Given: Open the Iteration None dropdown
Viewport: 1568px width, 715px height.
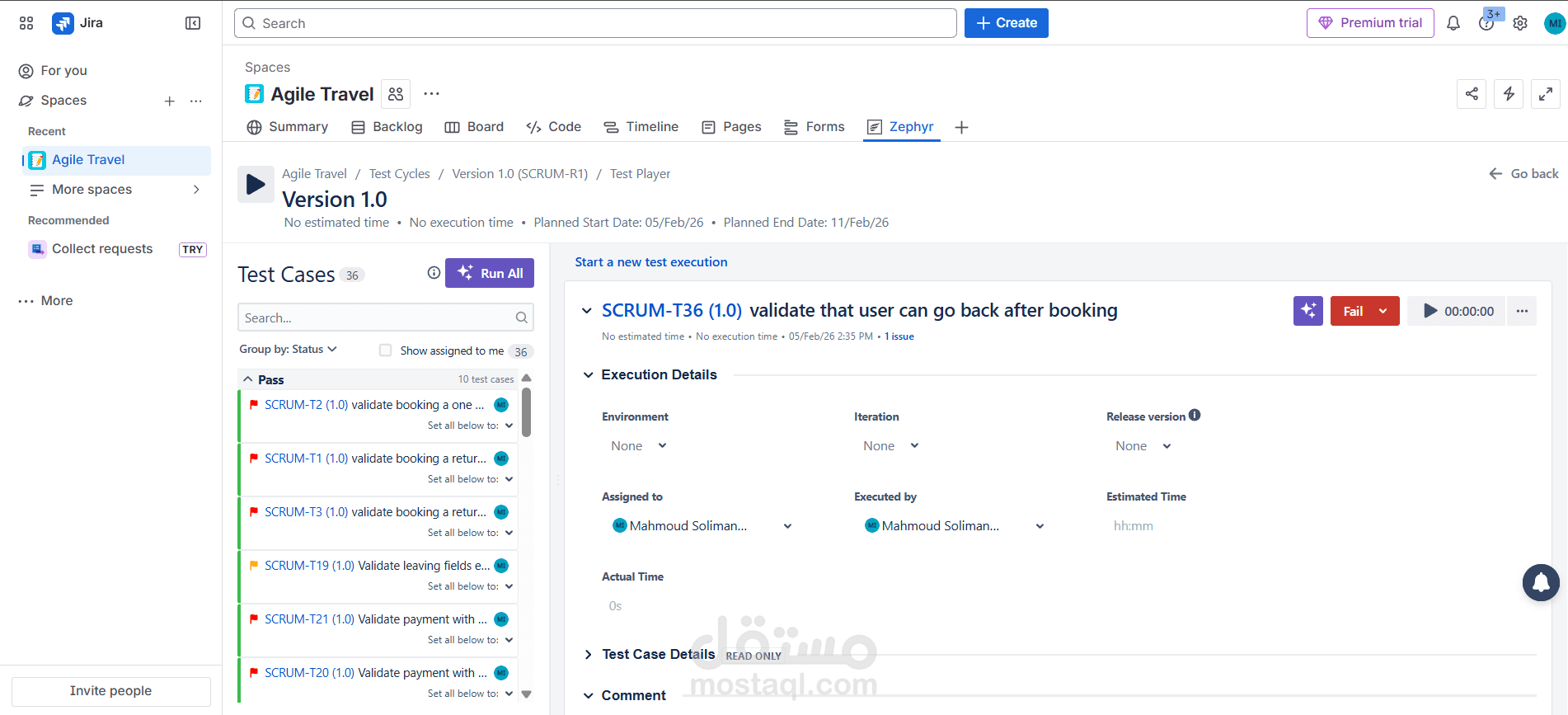Looking at the screenshot, I should (891, 446).
